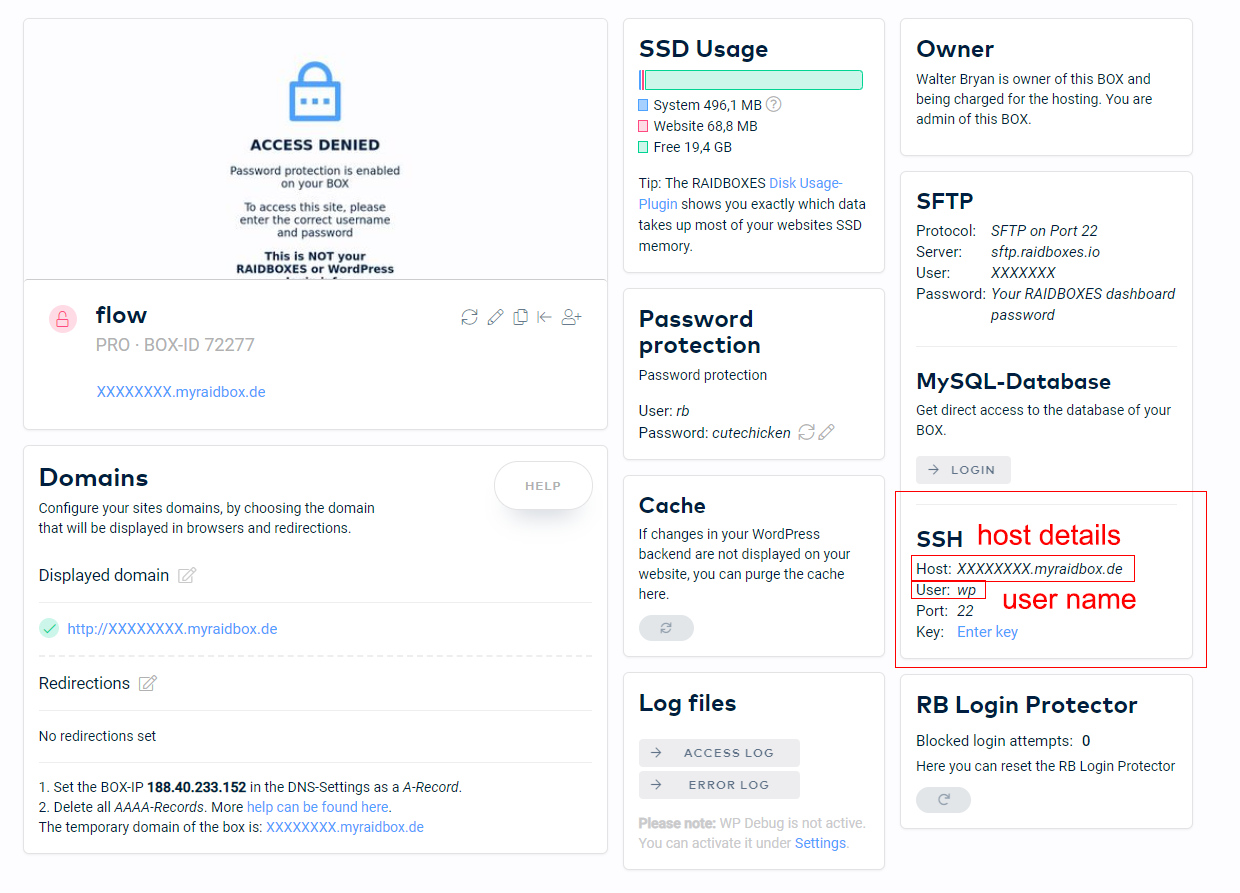Click the copy/clone icon in flow box header
The height and width of the screenshot is (893, 1240).
coord(520,317)
